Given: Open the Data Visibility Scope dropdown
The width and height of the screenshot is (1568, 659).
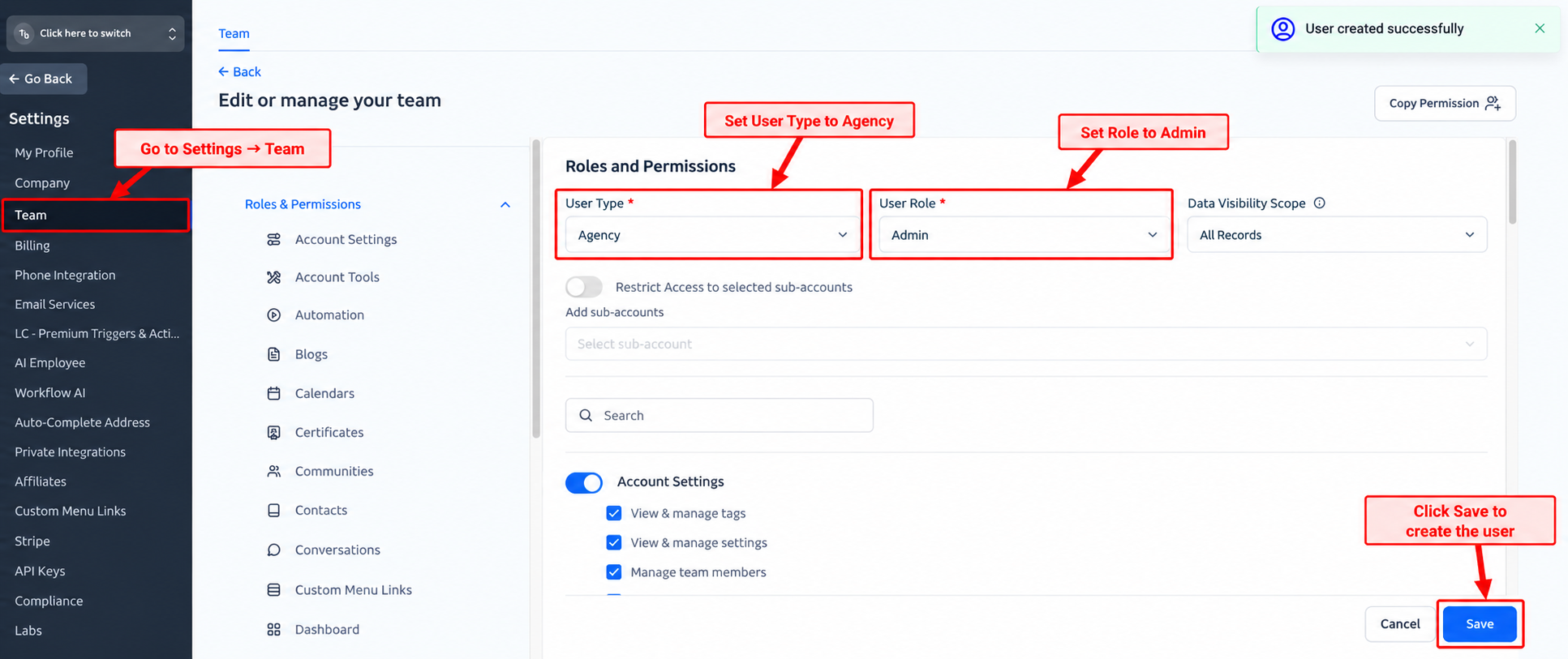Looking at the screenshot, I should [1337, 235].
